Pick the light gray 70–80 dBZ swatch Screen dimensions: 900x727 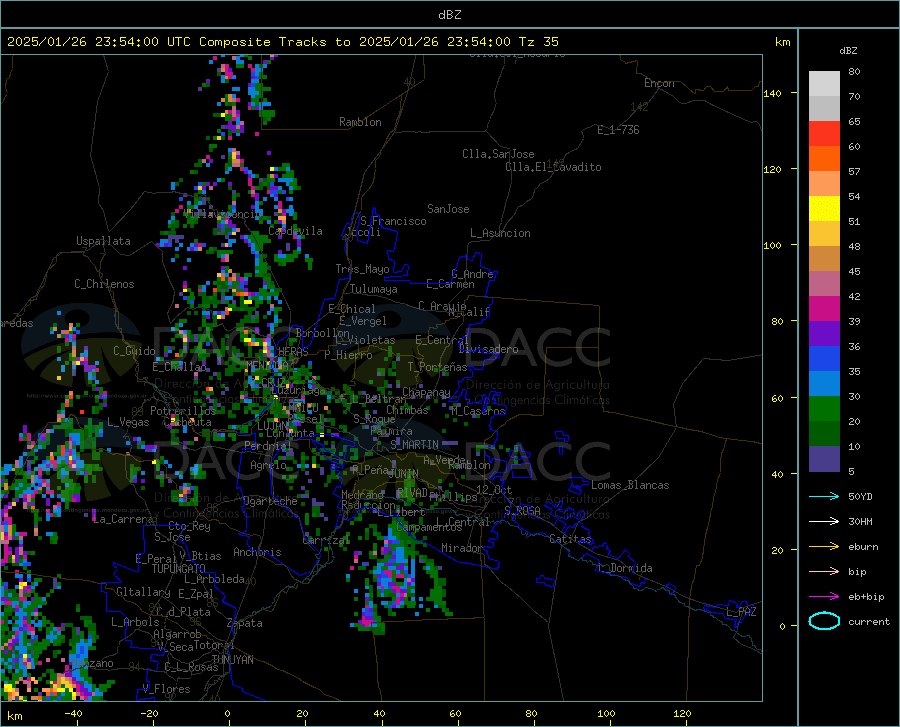pos(824,84)
